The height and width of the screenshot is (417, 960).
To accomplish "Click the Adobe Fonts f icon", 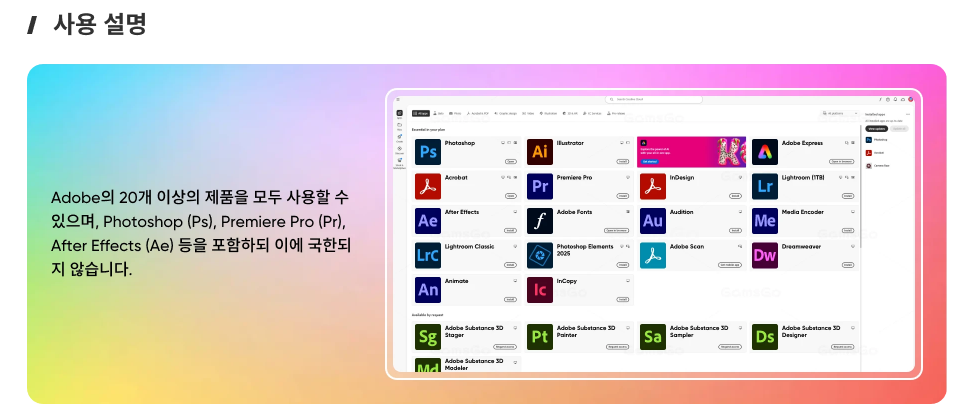I will [540, 221].
